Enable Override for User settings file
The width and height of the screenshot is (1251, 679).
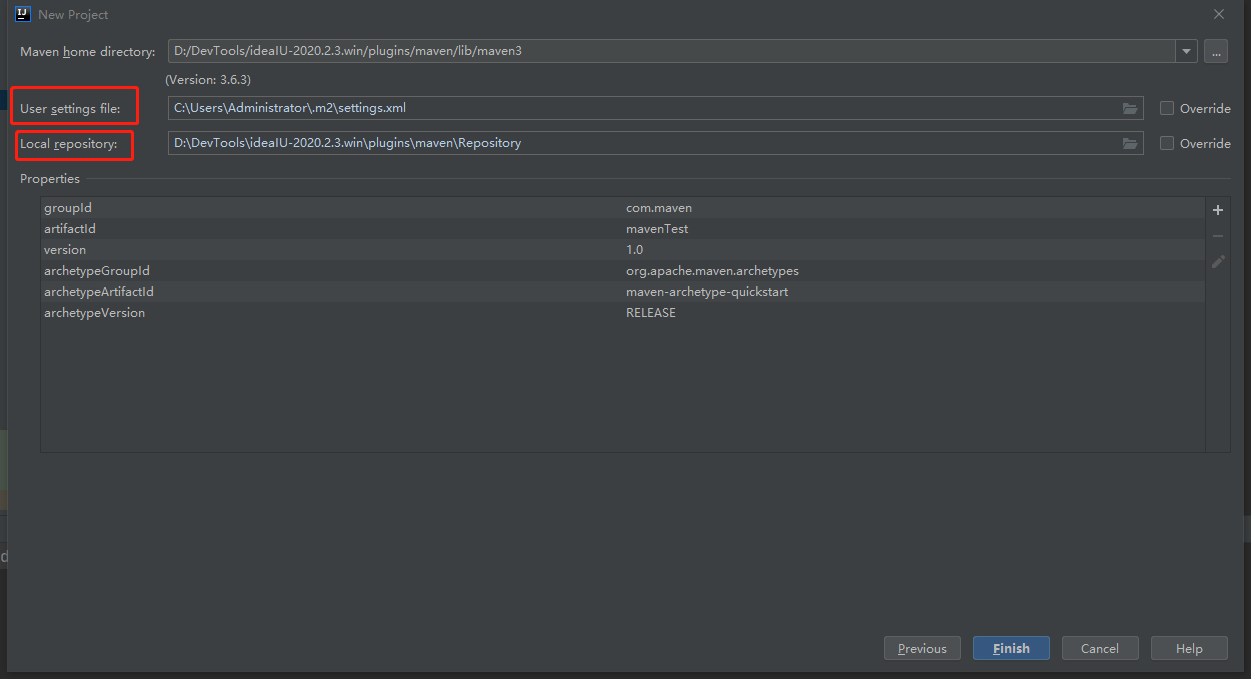[x=1167, y=108]
